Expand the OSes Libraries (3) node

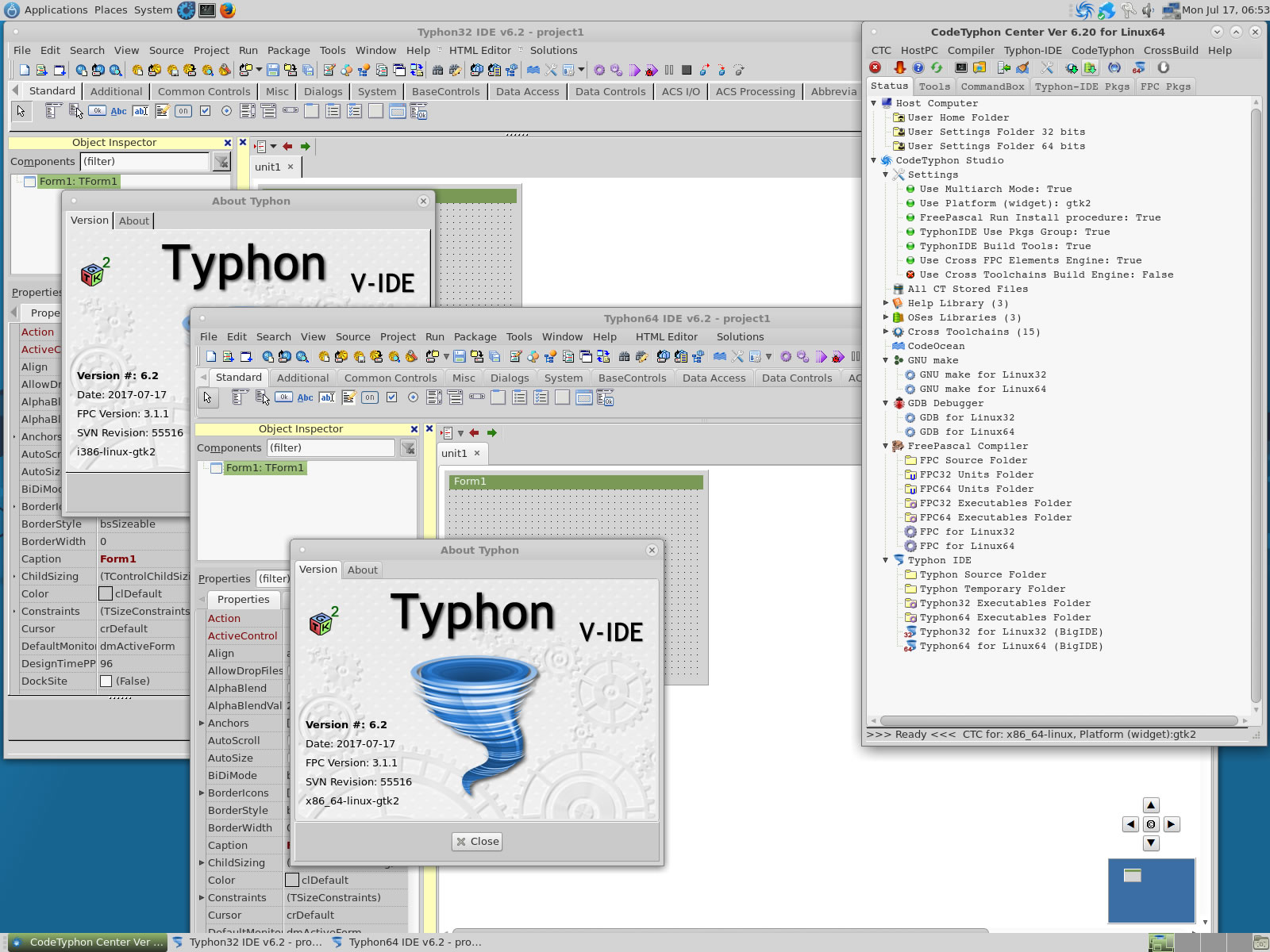pyautogui.click(x=886, y=317)
